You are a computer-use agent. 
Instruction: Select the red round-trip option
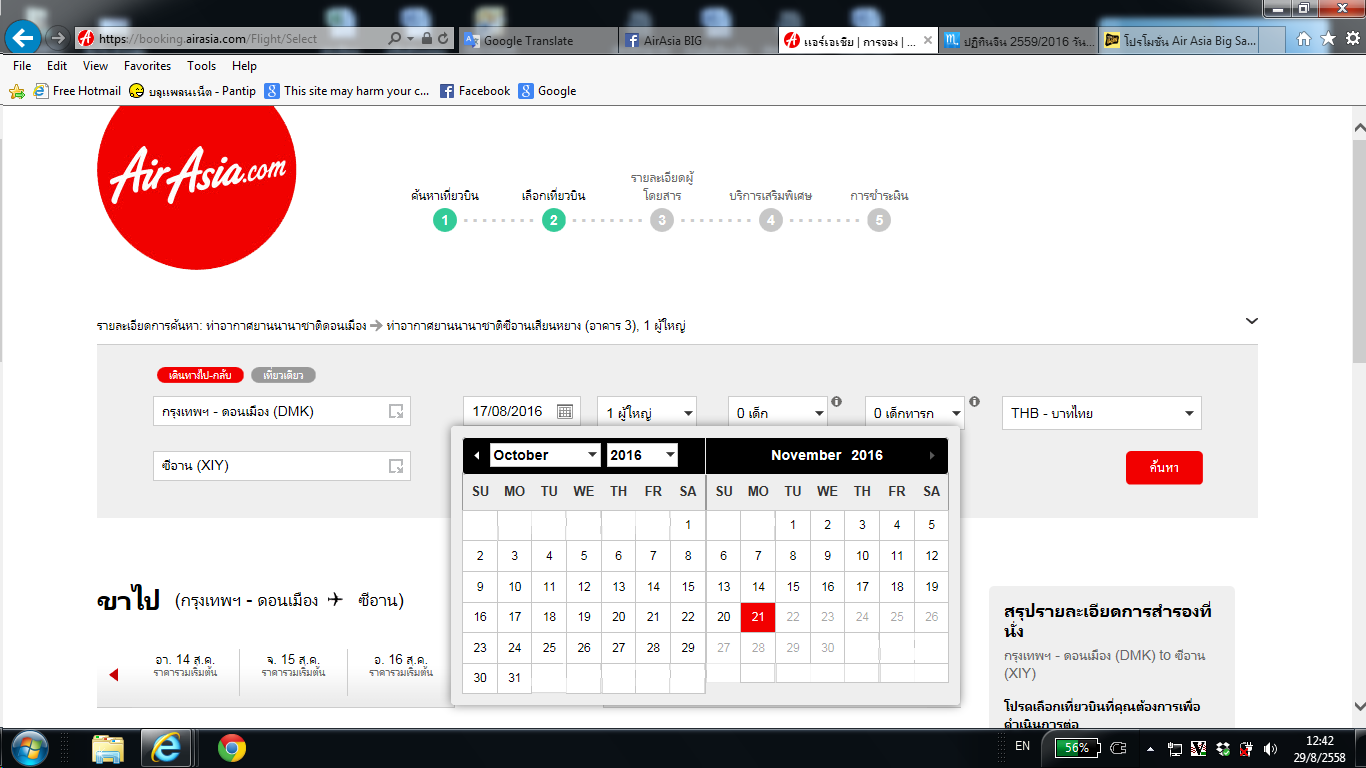point(200,375)
